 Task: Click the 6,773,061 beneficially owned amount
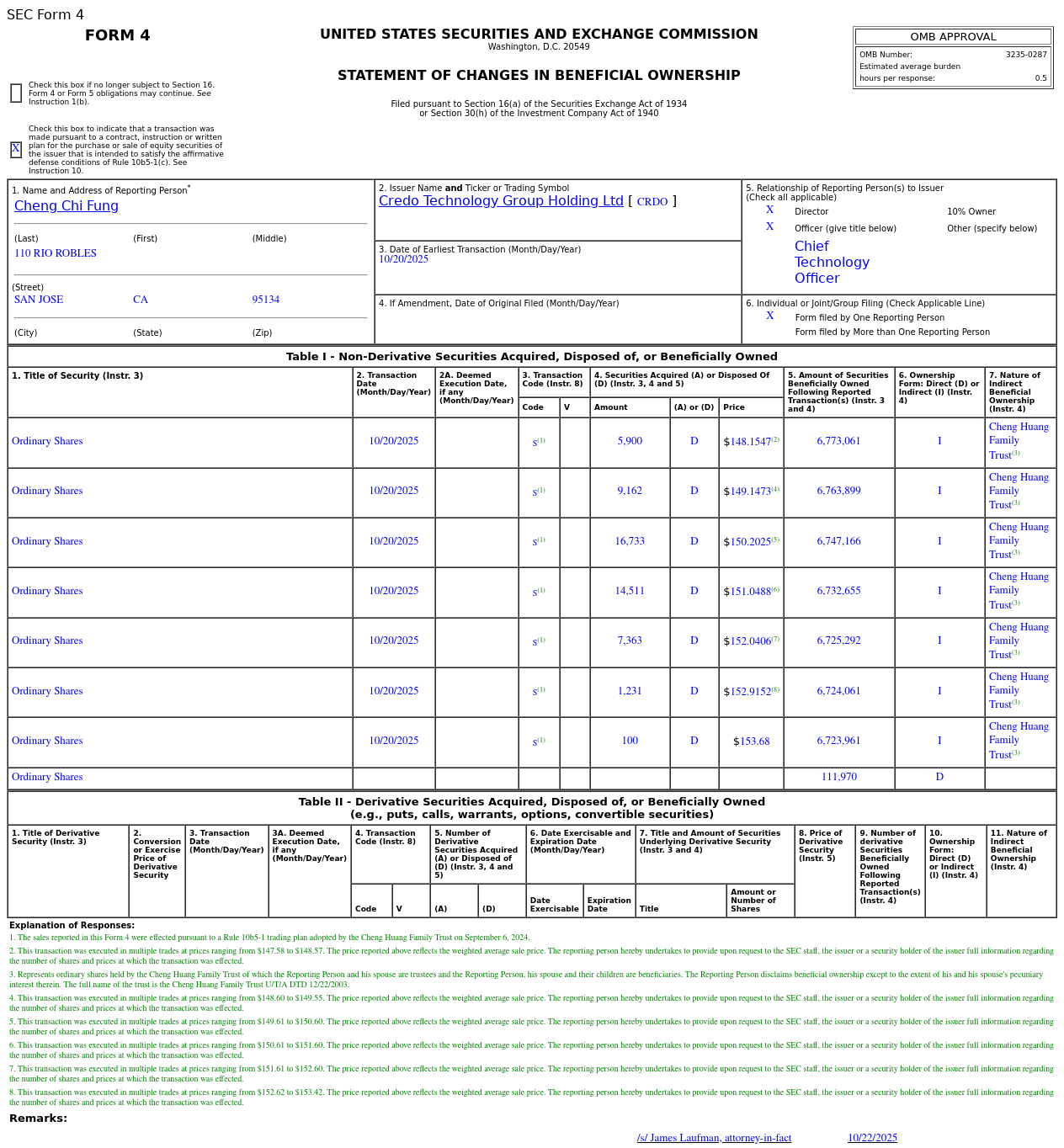click(x=838, y=441)
